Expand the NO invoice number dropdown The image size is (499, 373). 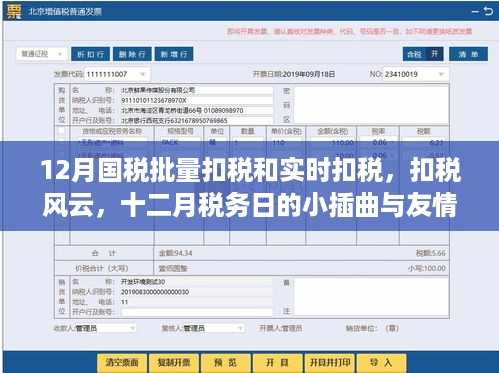tap(441, 74)
